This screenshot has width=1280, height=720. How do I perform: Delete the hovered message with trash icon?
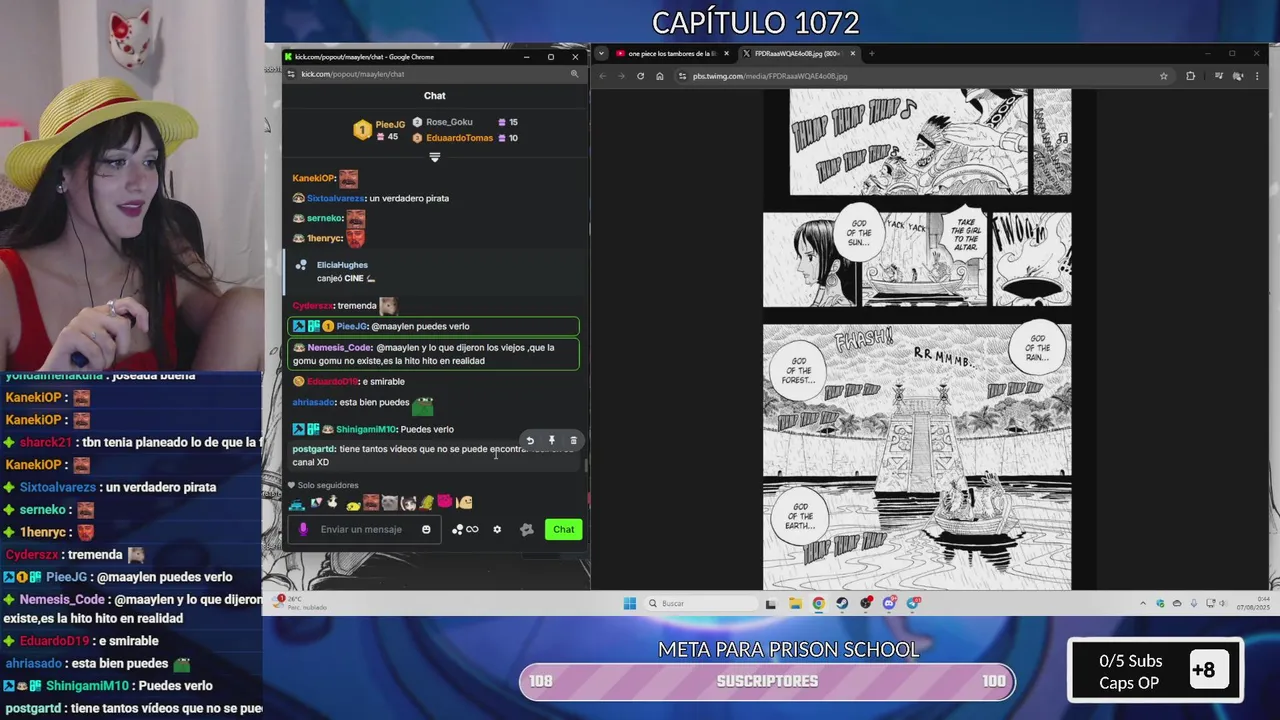[x=573, y=440]
